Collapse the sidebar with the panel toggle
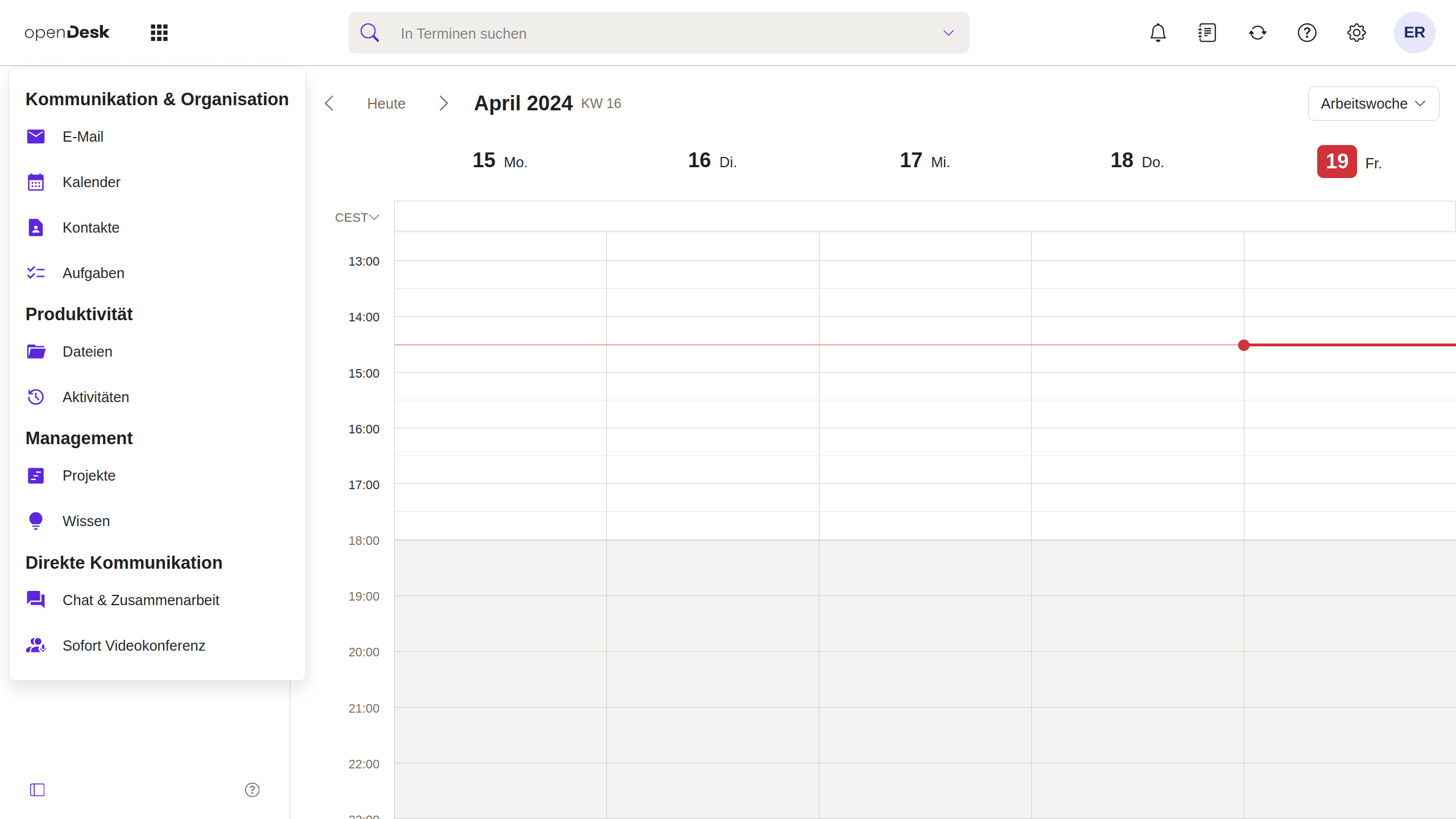Screen dimensions: 1456x819 coord(36,790)
